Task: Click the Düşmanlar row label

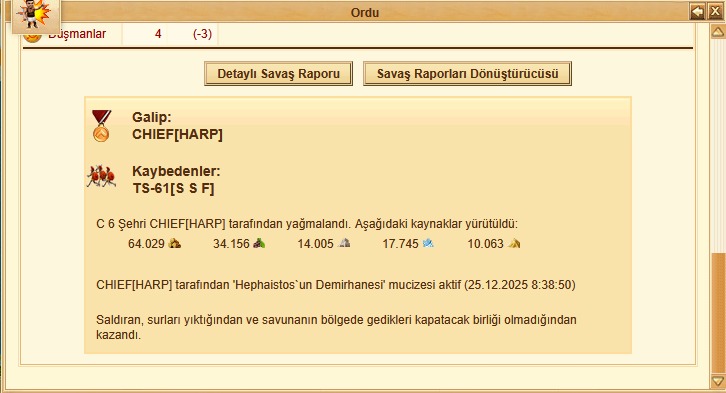Action: [77, 34]
